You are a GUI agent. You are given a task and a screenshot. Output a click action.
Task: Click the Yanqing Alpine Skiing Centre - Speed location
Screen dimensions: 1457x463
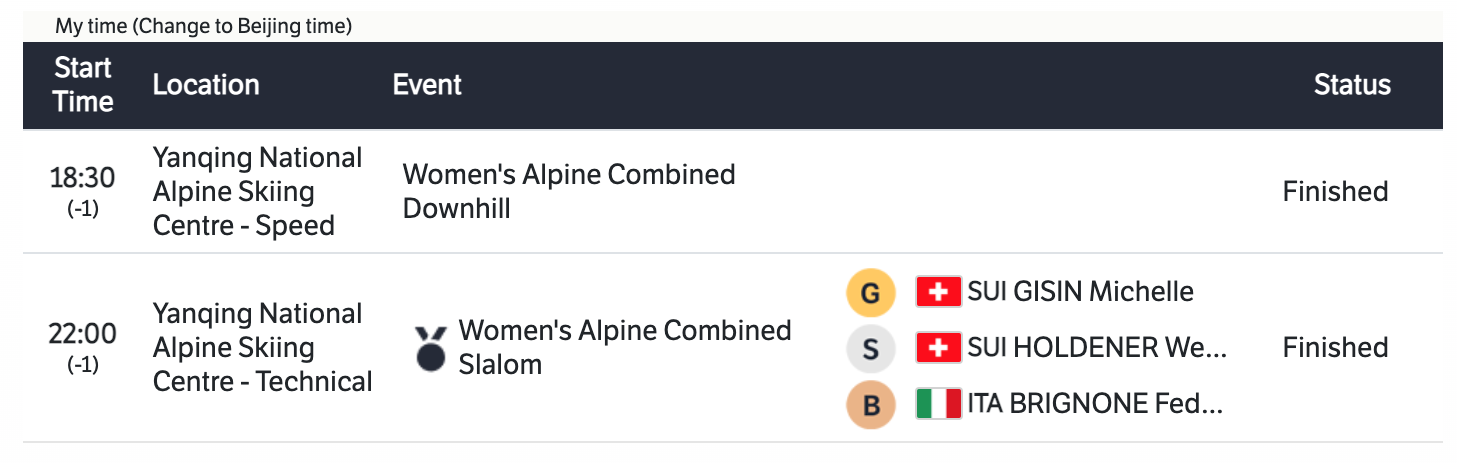click(x=257, y=191)
